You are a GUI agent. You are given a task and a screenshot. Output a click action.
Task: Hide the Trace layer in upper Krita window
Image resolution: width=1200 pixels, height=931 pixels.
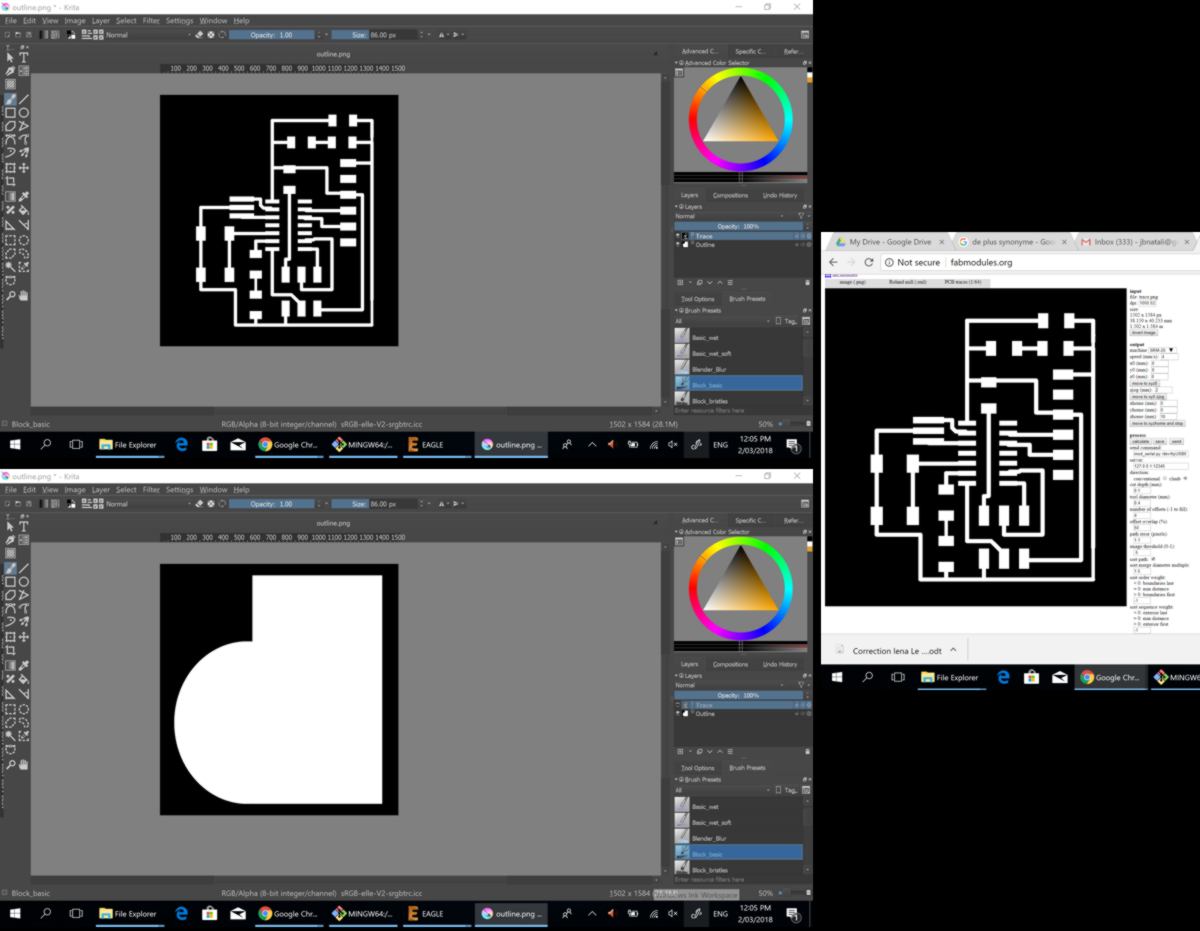tap(678, 236)
